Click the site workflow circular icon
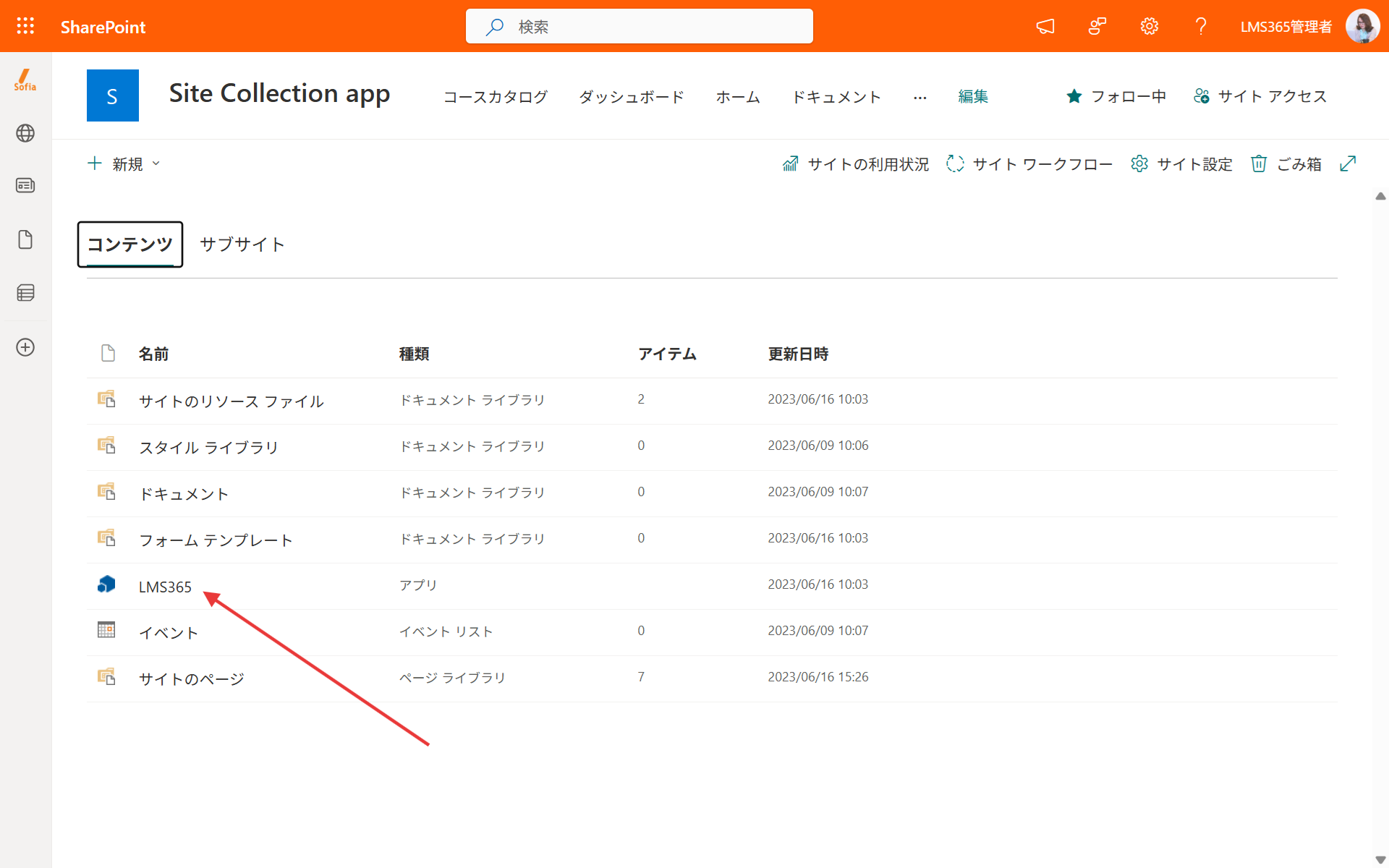Screen dimensions: 1389x868 [955, 164]
